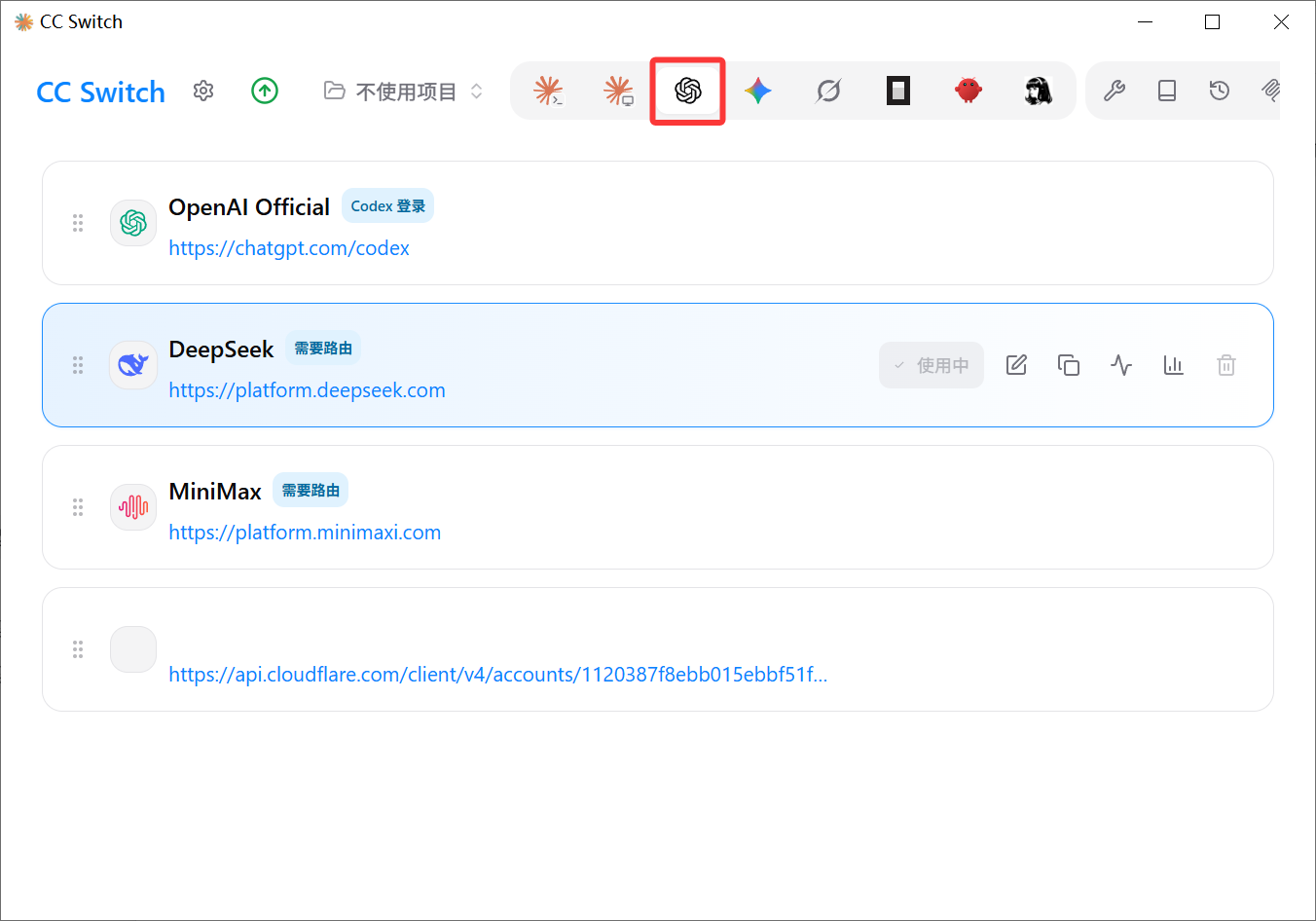The height and width of the screenshot is (921, 1316).
Task: Select the crossed-circle app tab
Action: 828,91
